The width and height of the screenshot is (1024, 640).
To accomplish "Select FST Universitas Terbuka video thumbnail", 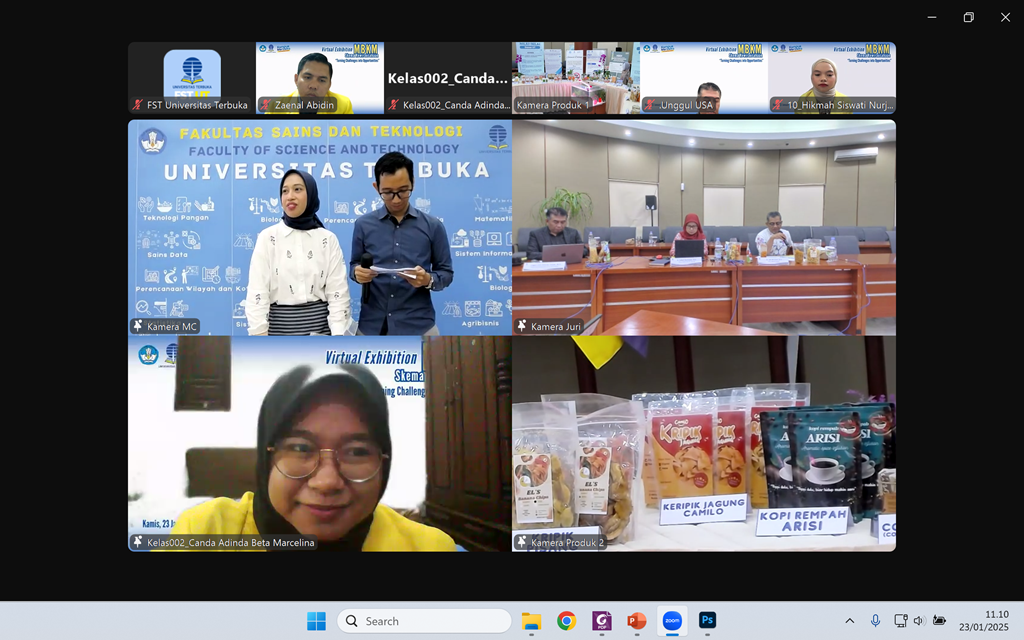I will [192, 77].
